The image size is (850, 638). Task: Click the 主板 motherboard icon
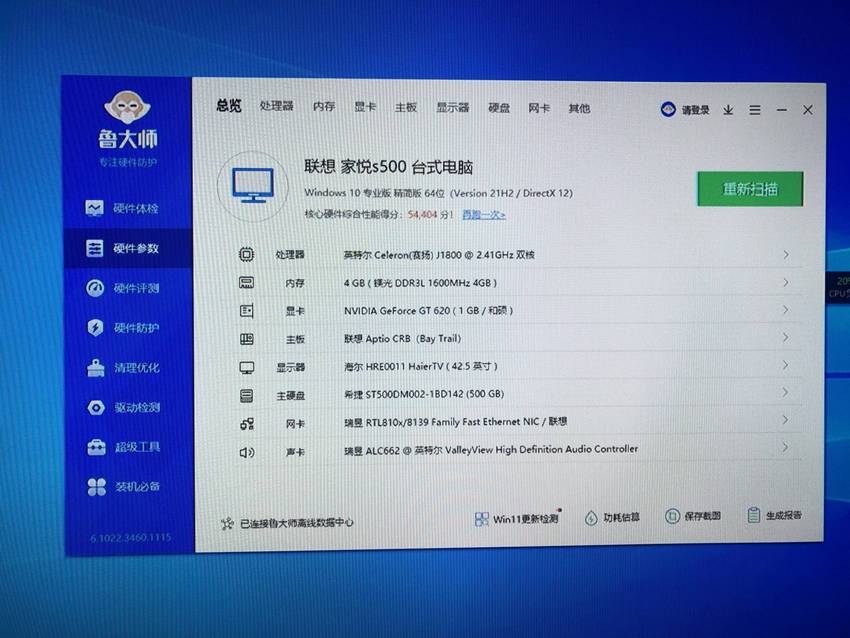click(x=247, y=339)
